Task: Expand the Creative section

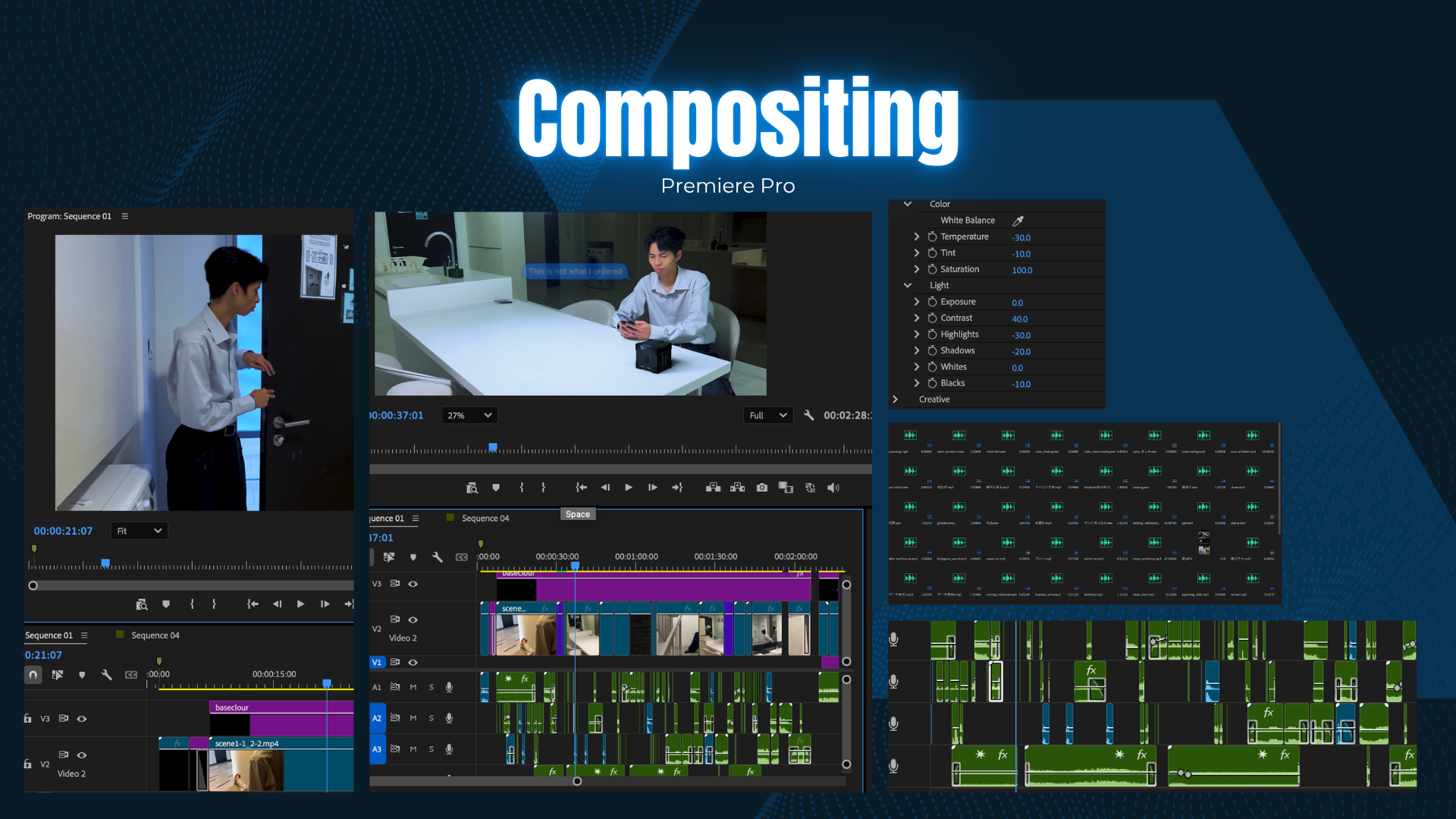Action: [896, 399]
